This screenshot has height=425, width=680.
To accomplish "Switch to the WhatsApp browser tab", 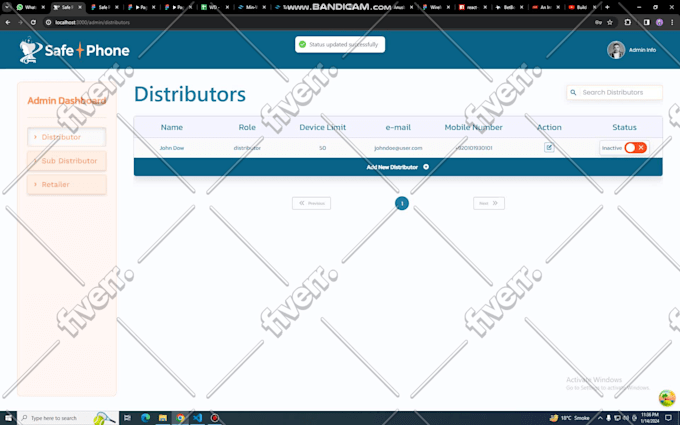I will pyautogui.click(x=30, y=7).
